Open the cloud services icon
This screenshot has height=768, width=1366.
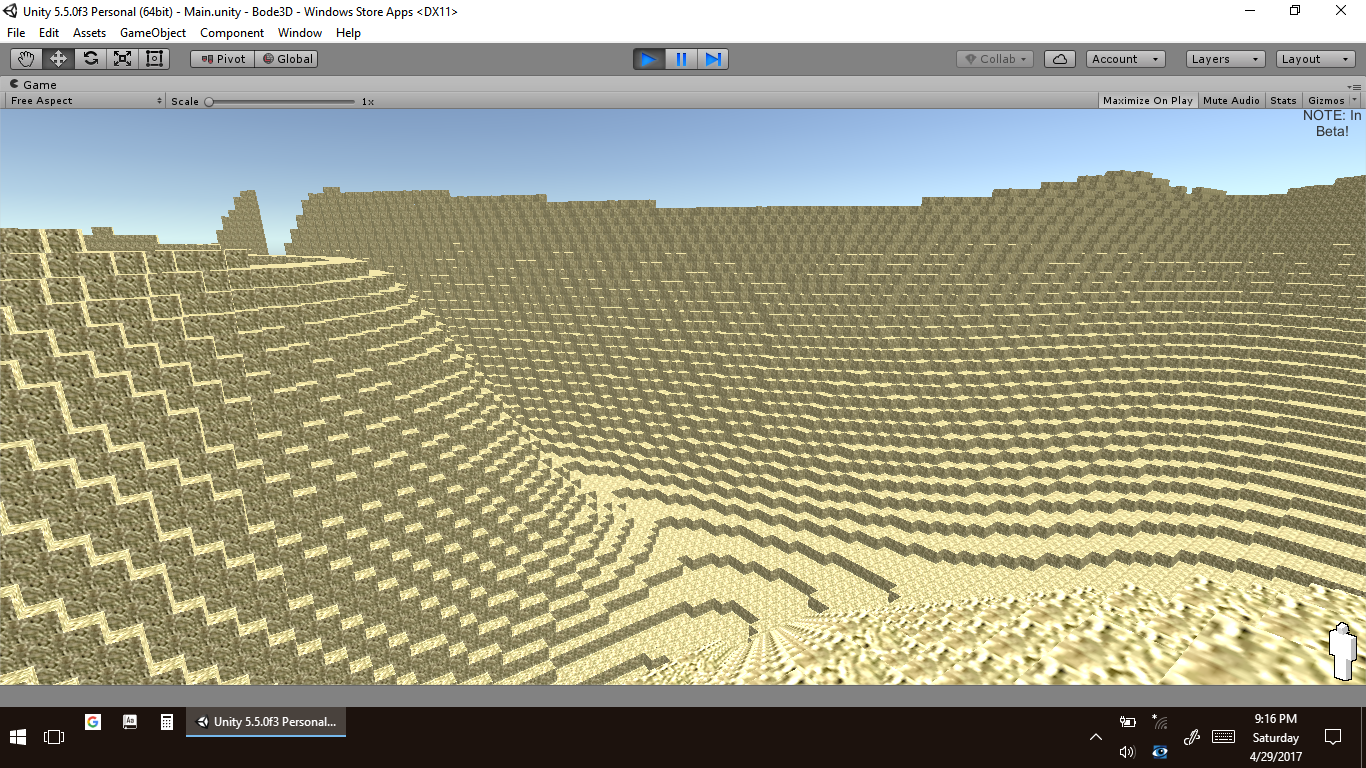coord(1059,59)
